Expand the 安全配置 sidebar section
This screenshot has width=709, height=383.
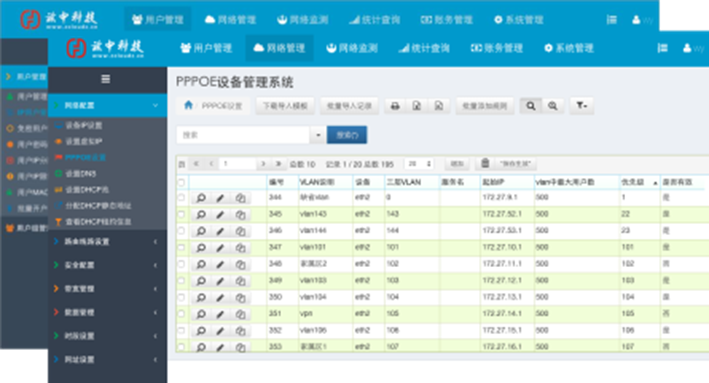(108, 265)
